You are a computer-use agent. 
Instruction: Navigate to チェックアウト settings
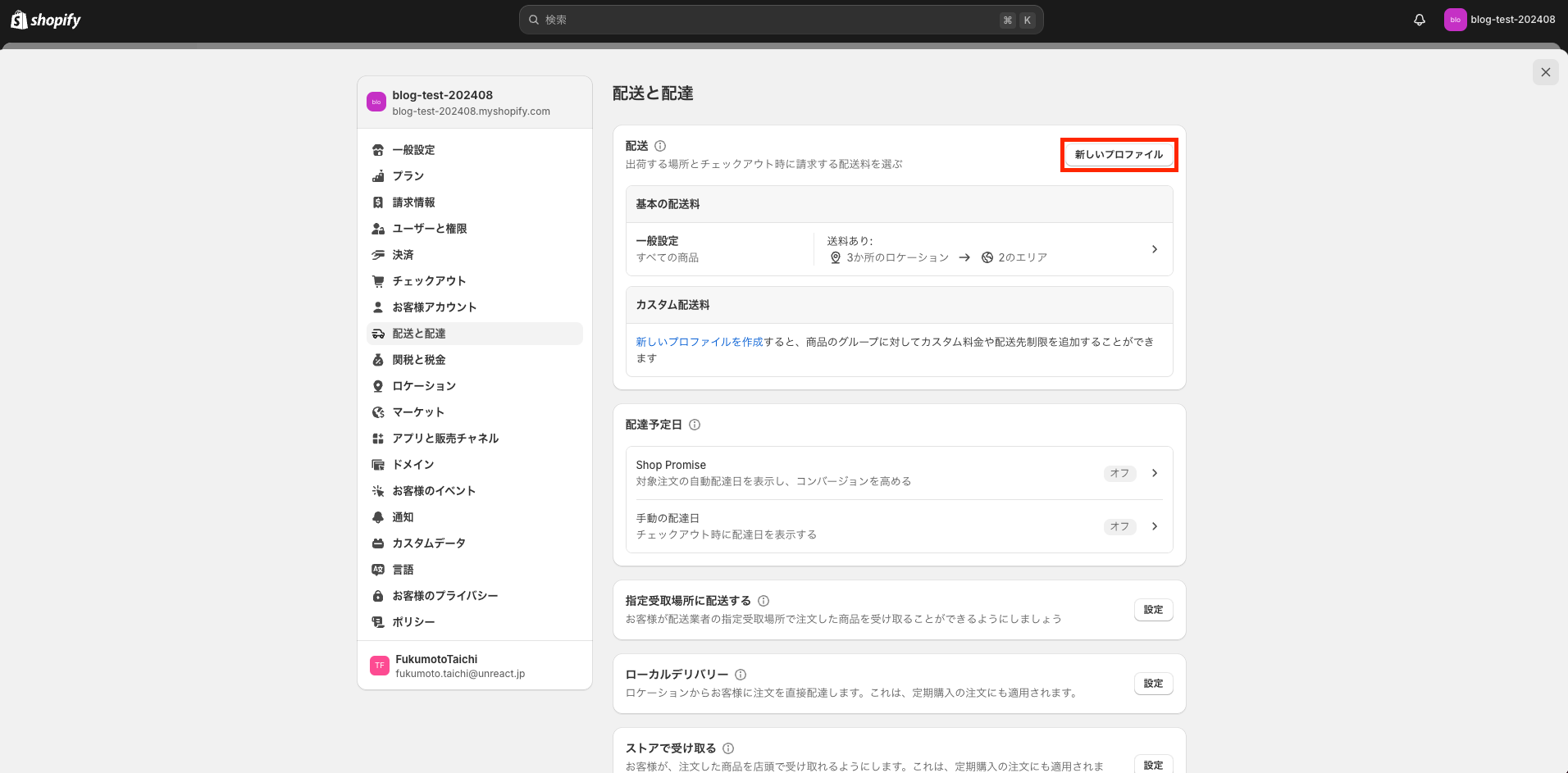coord(474,281)
